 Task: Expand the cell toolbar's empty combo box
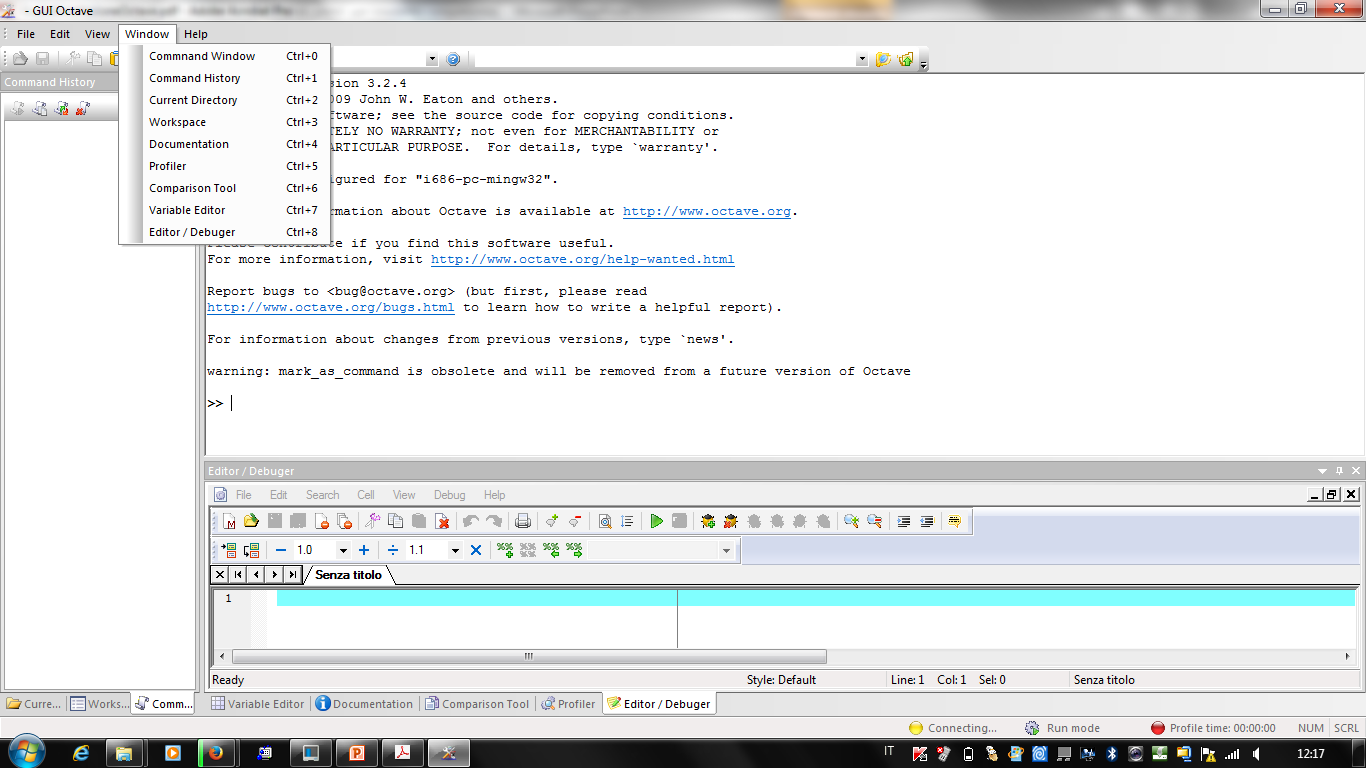point(726,550)
